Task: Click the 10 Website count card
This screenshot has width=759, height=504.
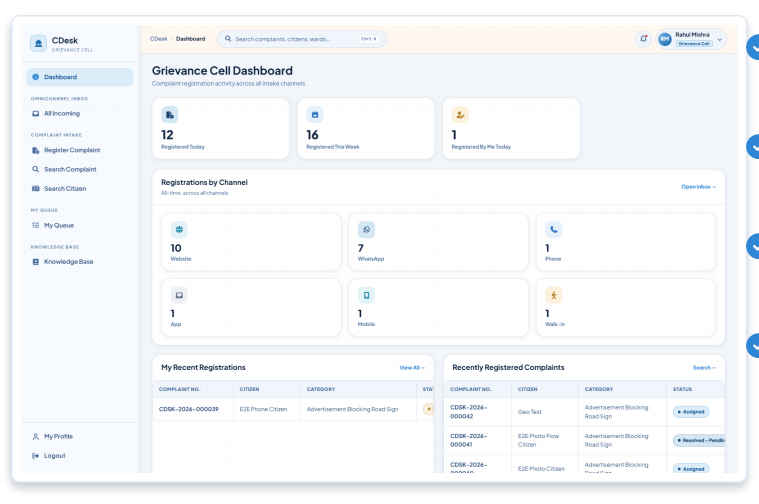Action: point(251,242)
